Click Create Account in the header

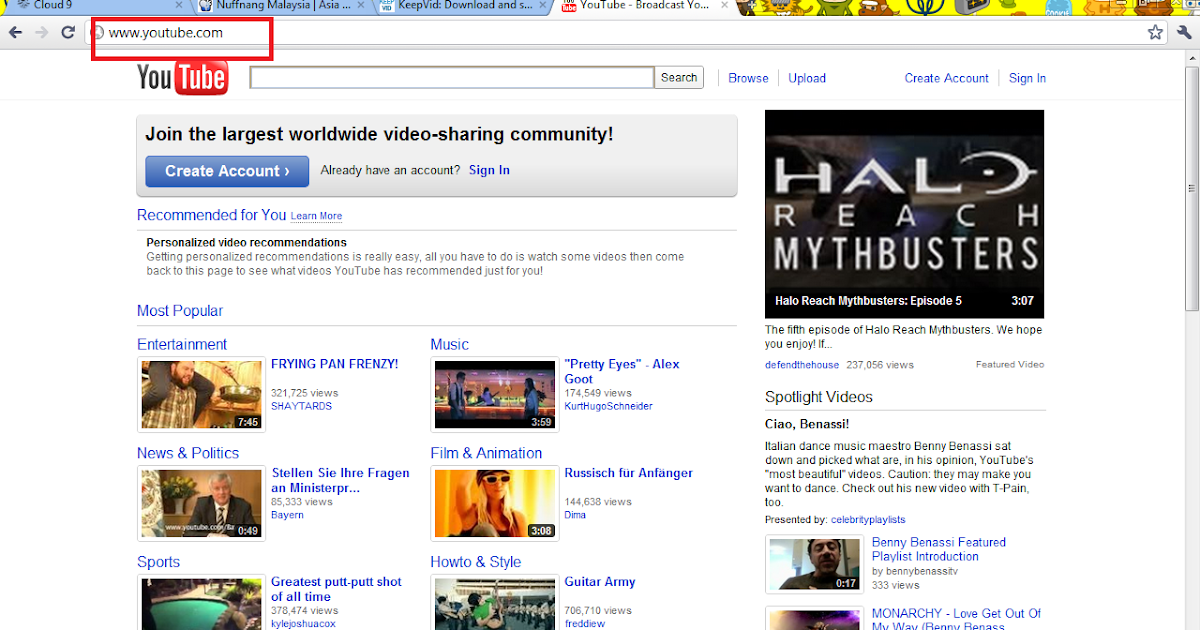[x=946, y=78]
